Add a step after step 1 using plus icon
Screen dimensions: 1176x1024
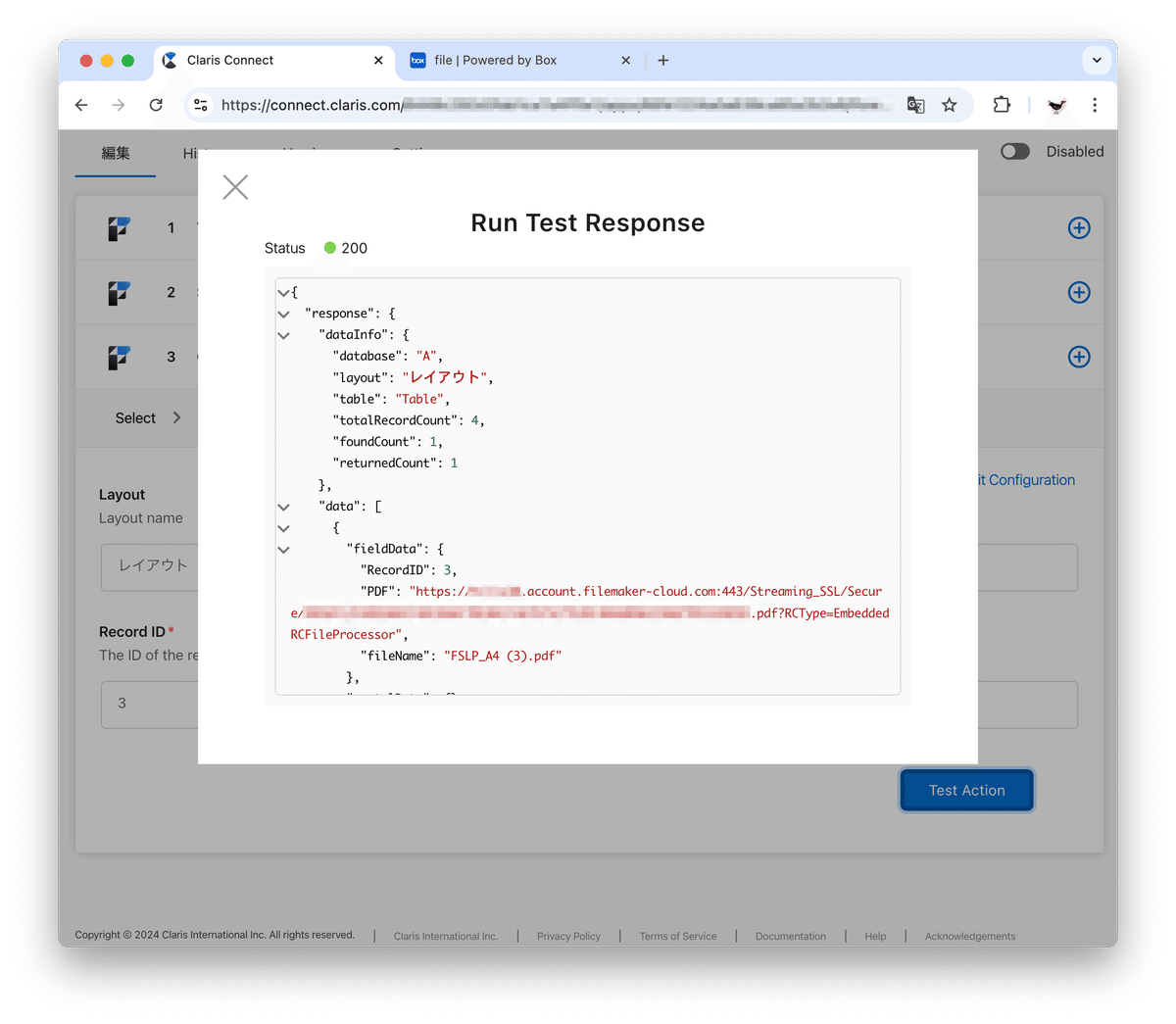pyautogui.click(x=1079, y=227)
